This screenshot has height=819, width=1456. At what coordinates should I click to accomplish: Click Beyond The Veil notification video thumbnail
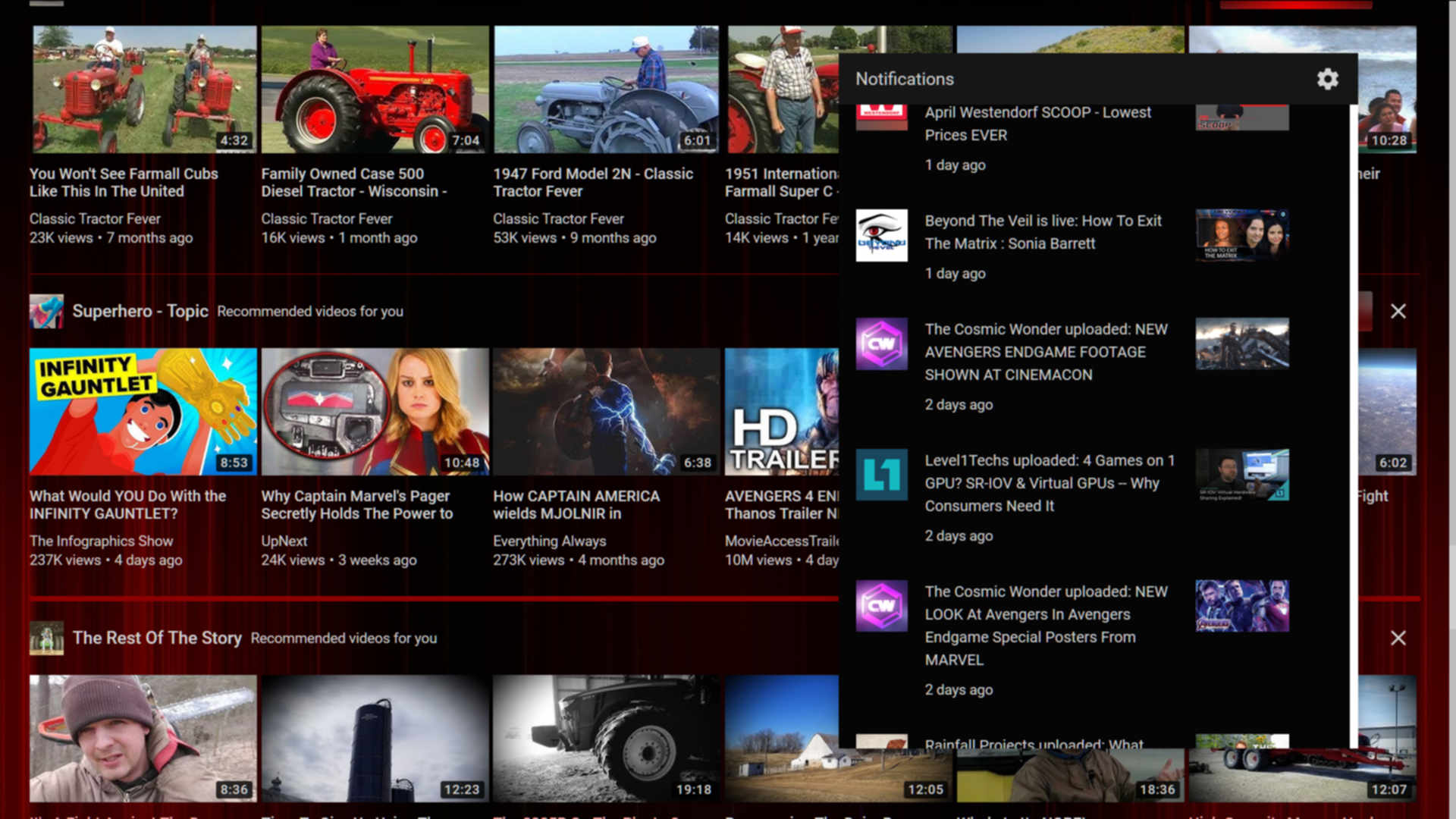[1242, 236]
